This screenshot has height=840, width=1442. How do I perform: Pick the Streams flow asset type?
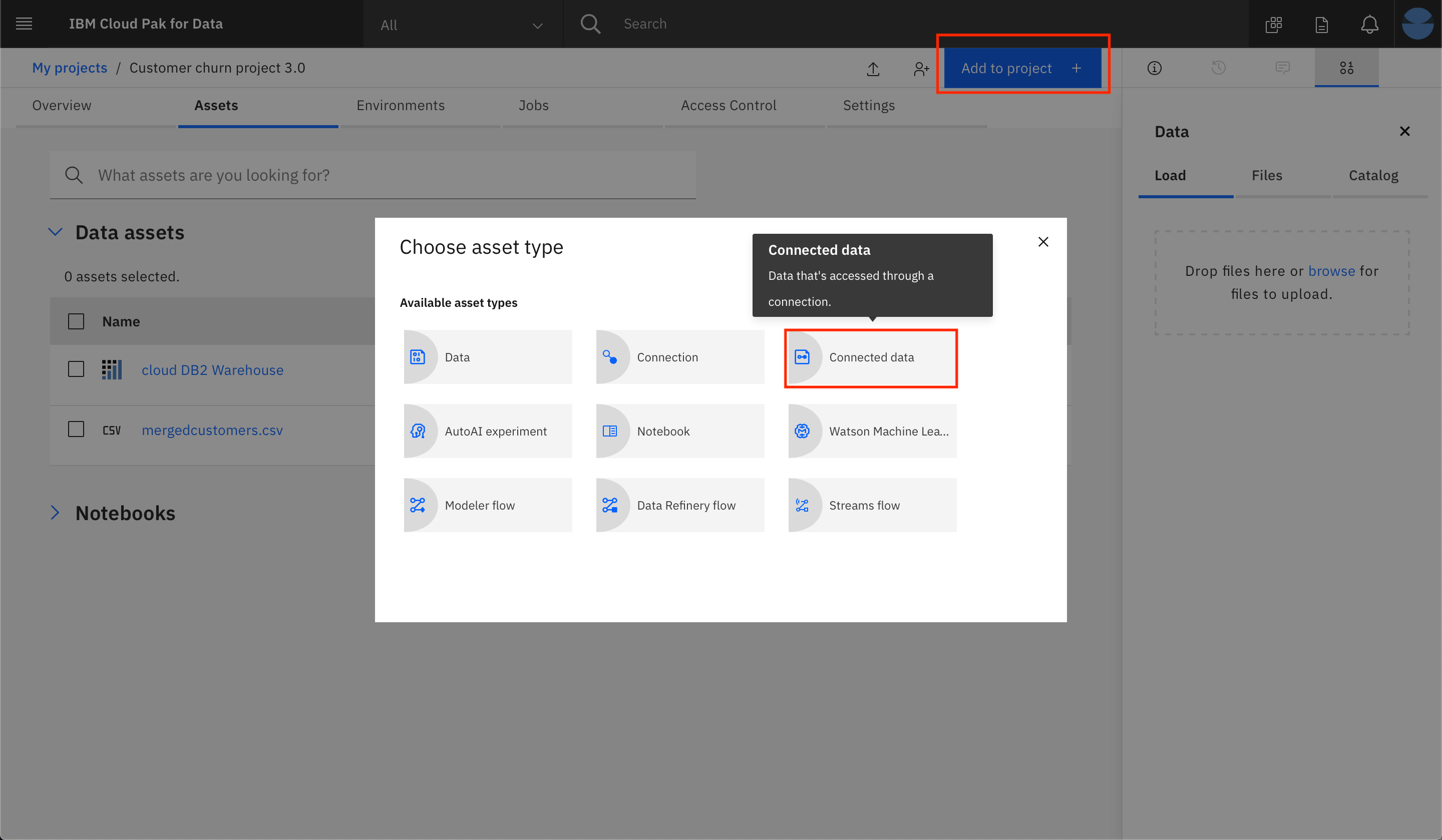pos(872,505)
